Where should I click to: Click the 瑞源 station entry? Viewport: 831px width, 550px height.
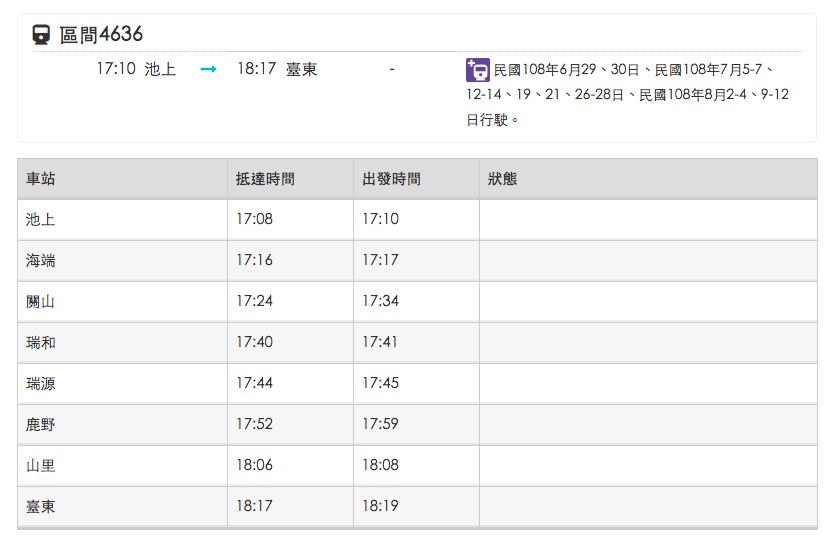tap(40, 383)
